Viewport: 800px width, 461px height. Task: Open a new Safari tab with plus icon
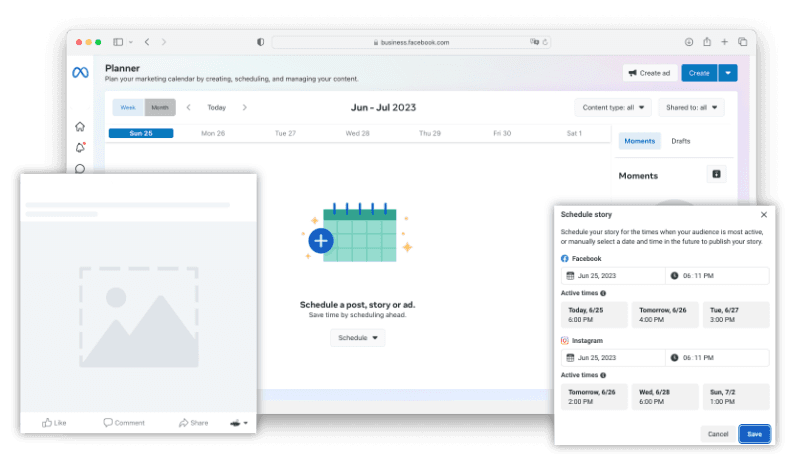click(x=725, y=42)
